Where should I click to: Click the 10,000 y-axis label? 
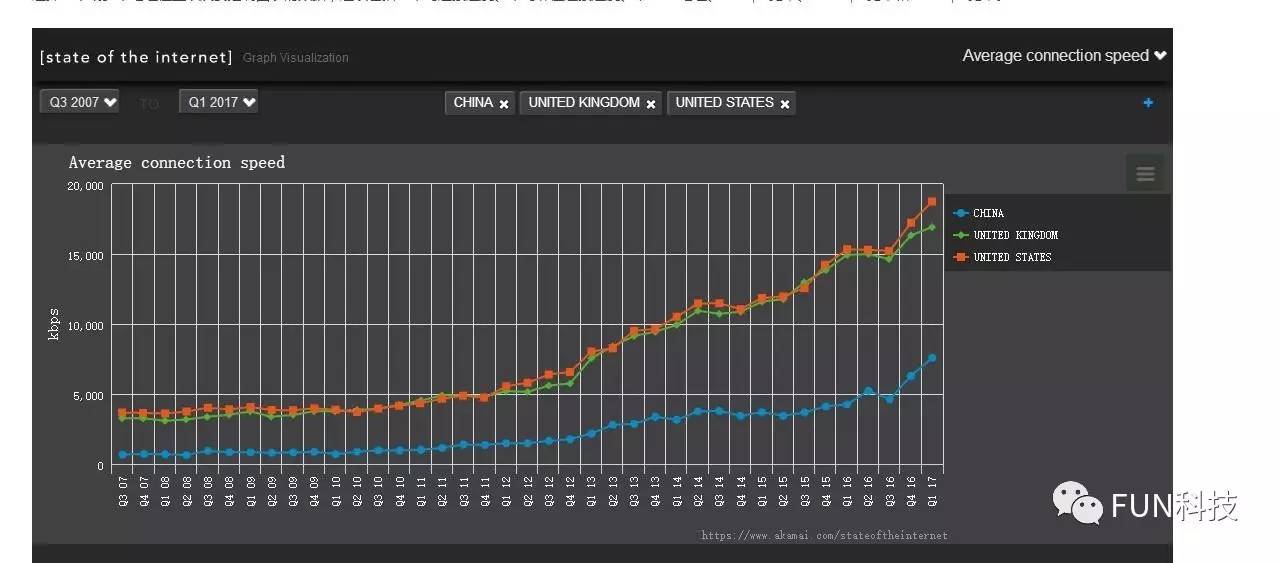pyautogui.click(x=85, y=326)
